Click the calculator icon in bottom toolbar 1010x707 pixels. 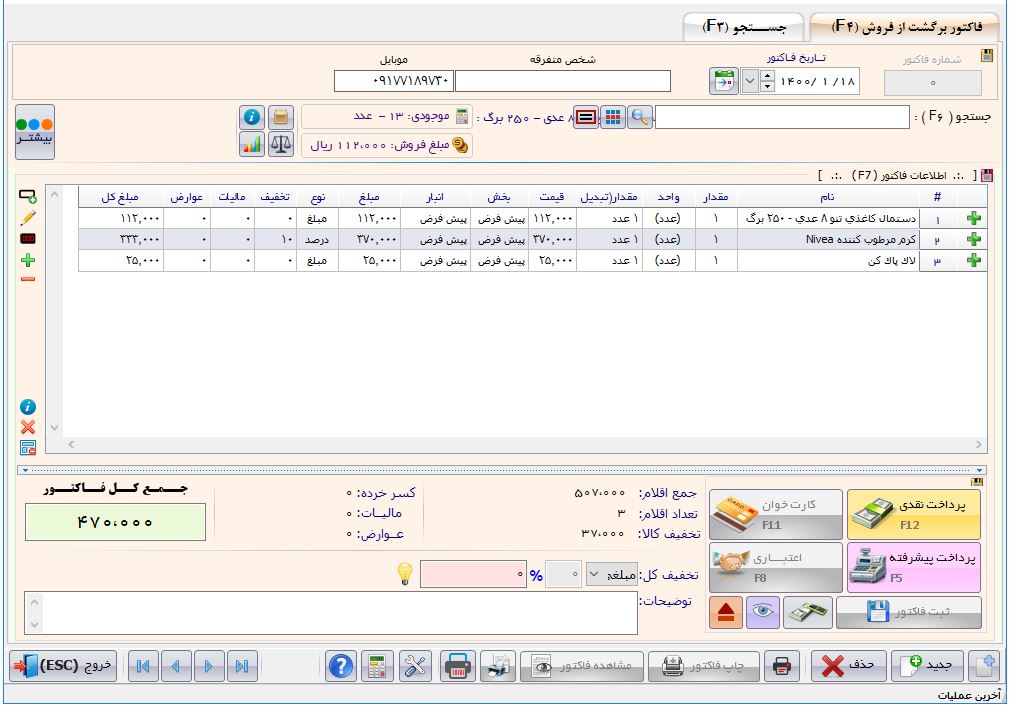(x=378, y=667)
